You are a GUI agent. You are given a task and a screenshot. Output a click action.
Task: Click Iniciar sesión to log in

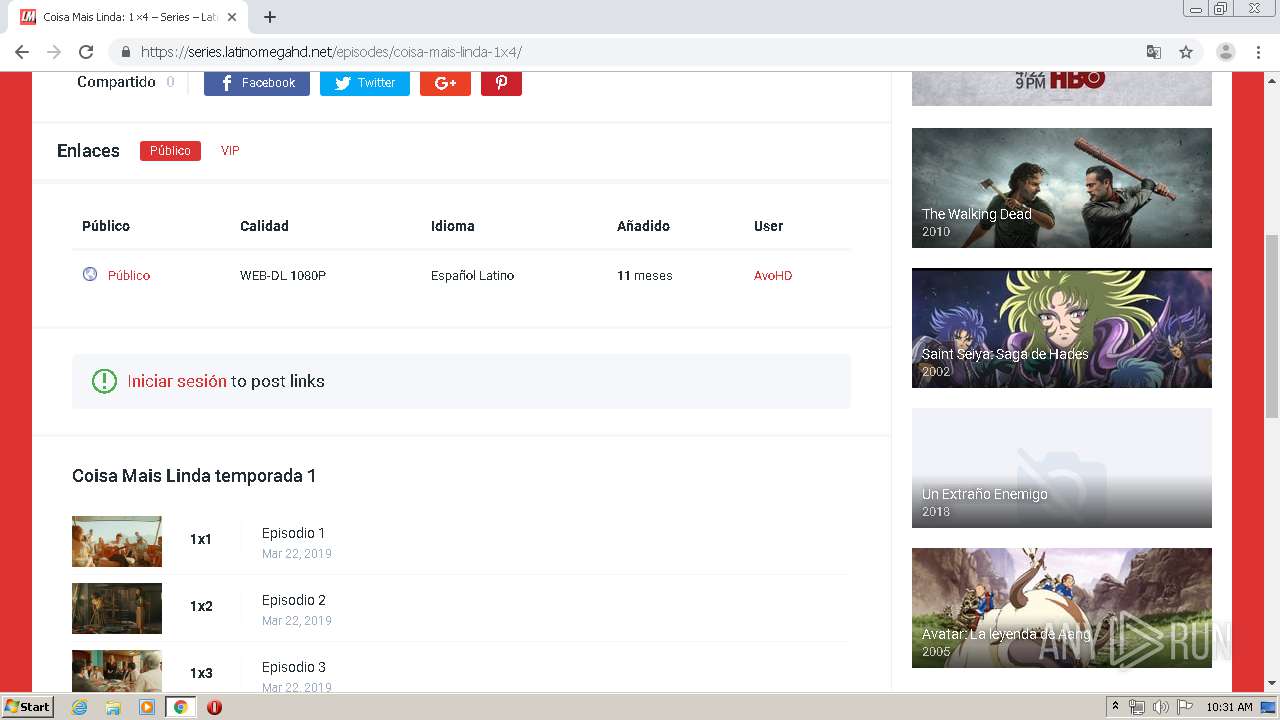(x=177, y=381)
